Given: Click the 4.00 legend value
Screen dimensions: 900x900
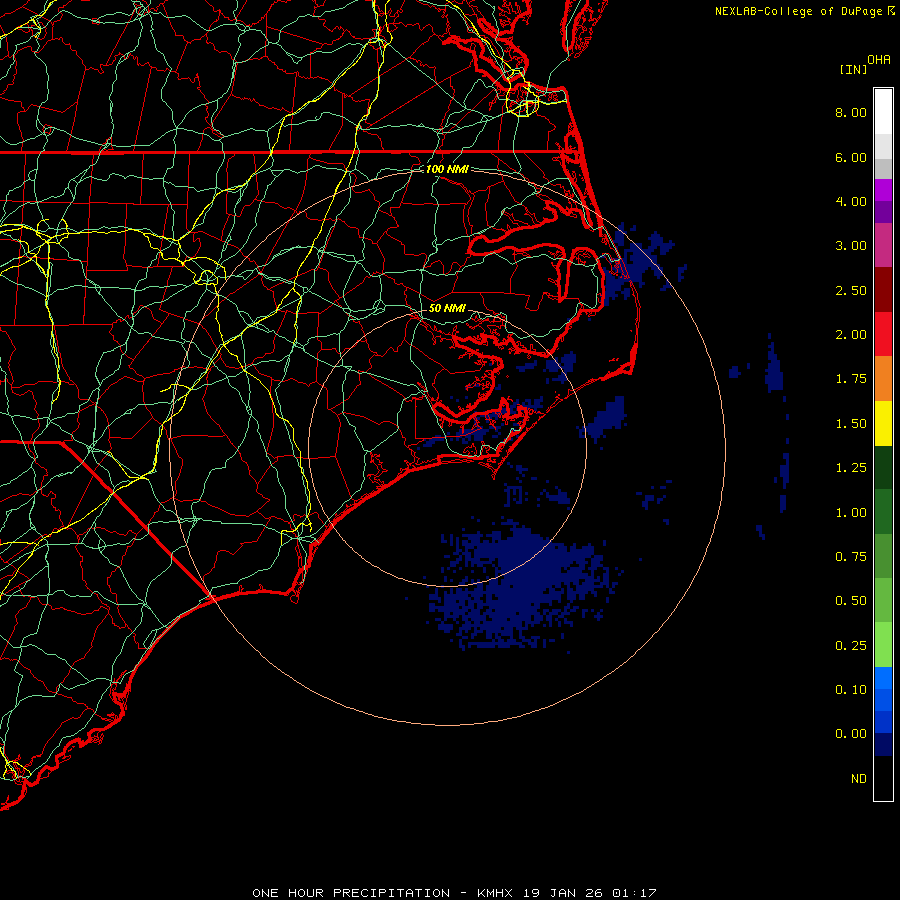Looking at the screenshot, I should (x=851, y=201).
